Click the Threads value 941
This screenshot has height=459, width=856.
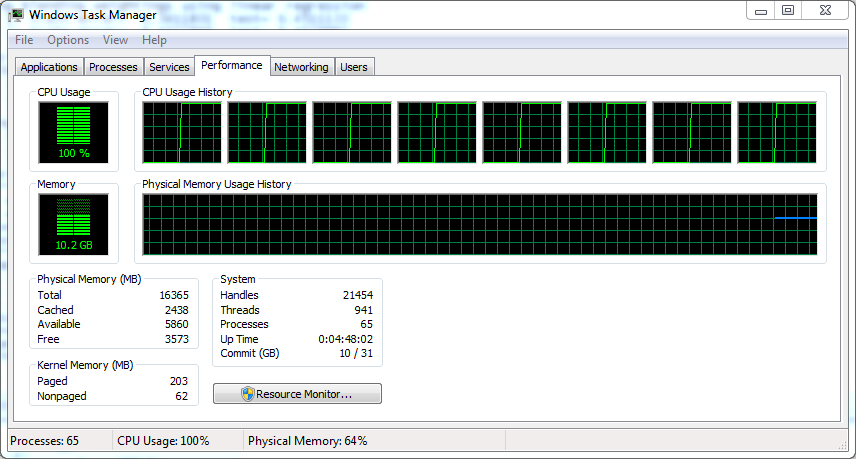point(363,309)
